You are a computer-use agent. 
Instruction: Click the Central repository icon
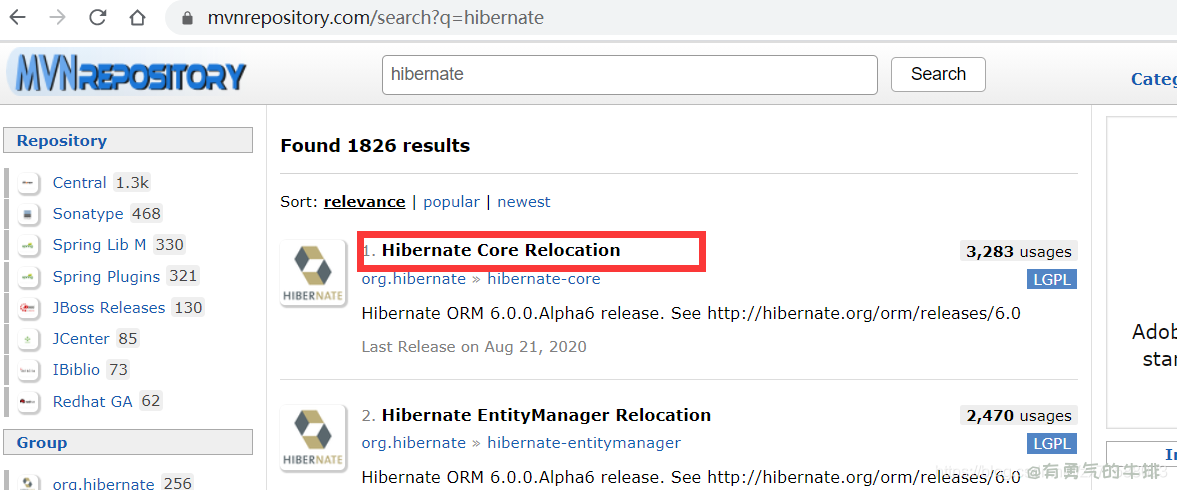pyautogui.click(x=29, y=183)
